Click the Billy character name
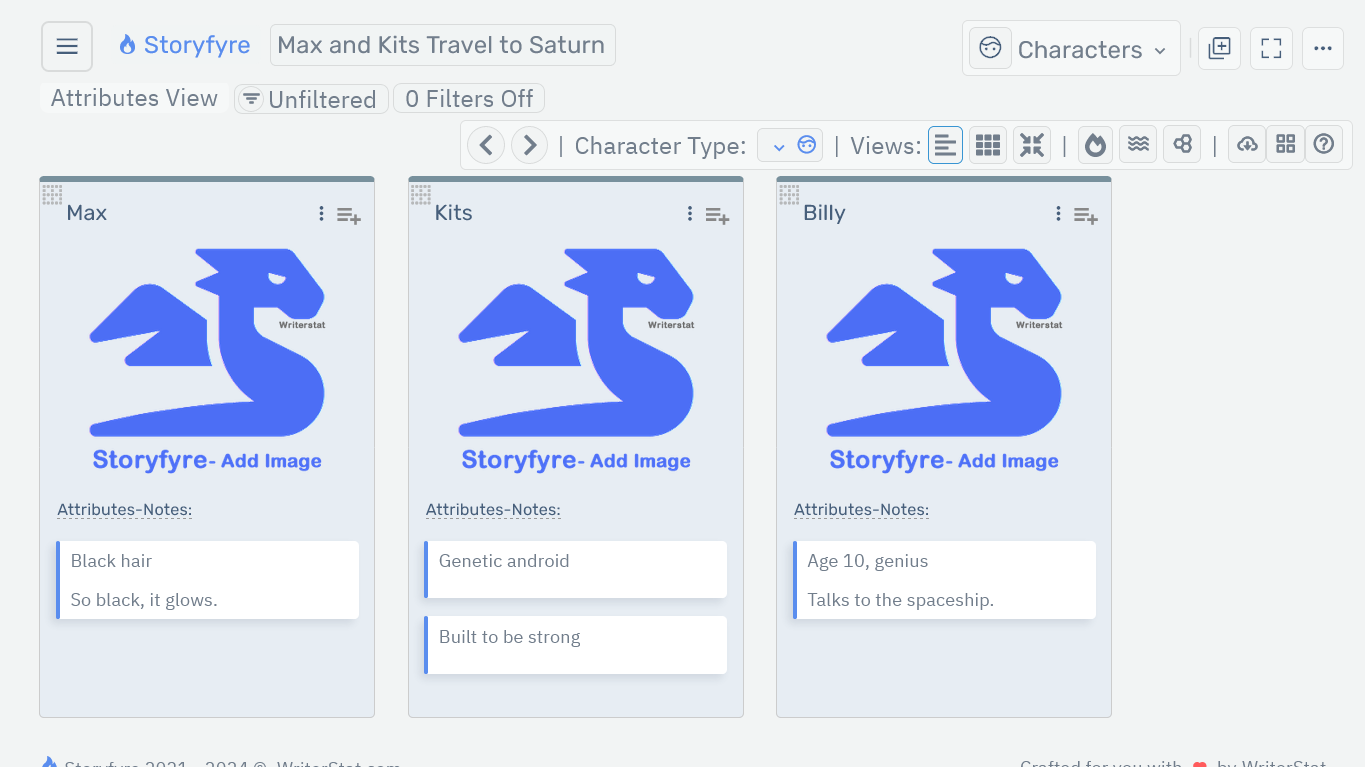This screenshot has height=767, width=1365. [825, 213]
